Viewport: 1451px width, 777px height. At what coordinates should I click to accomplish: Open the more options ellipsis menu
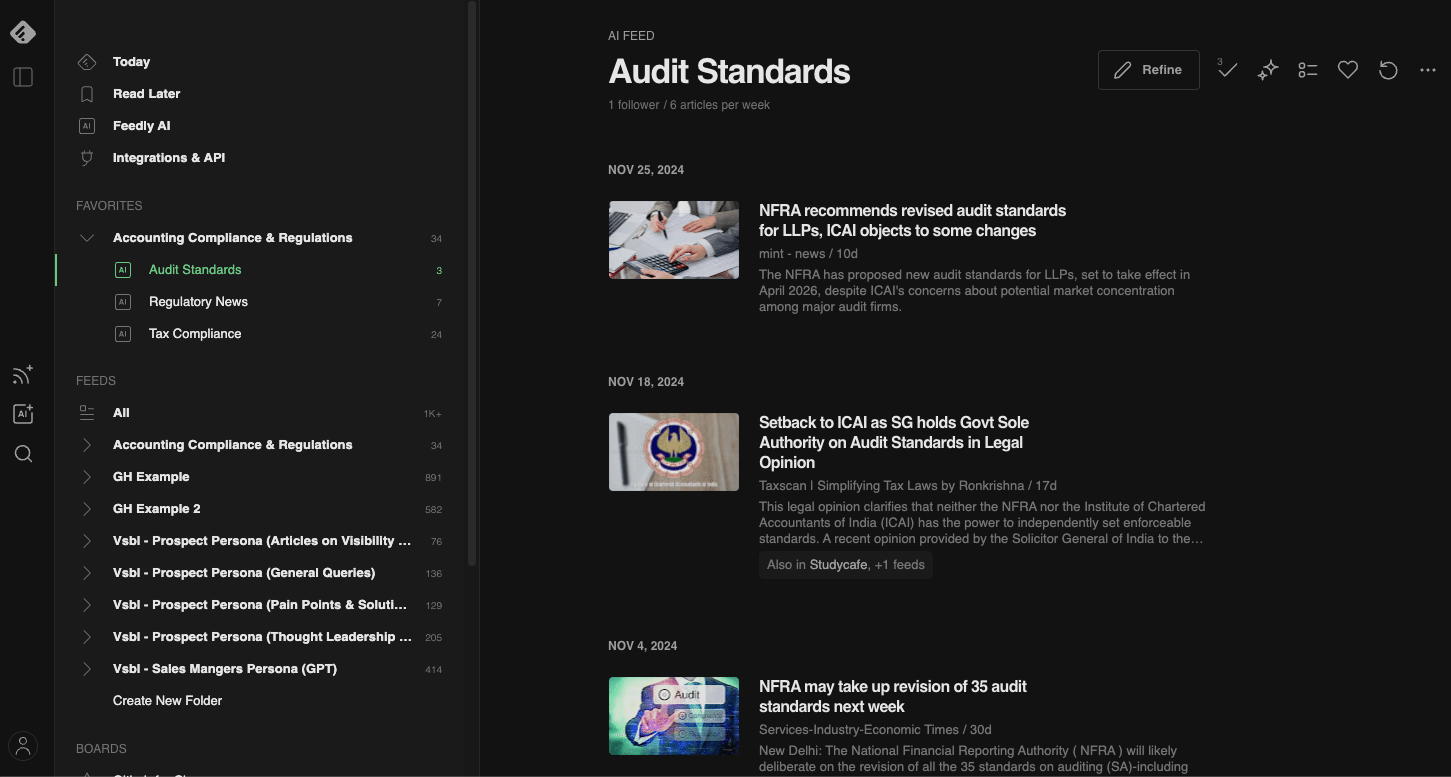pos(1428,70)
